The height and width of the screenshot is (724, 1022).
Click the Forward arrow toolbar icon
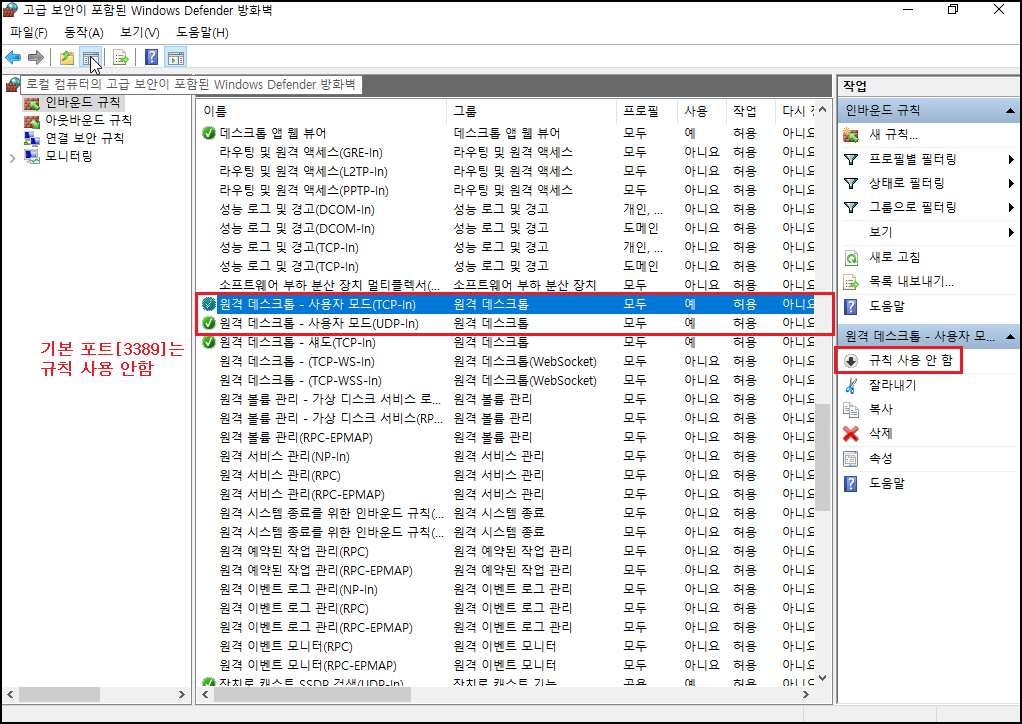pyautogui.click(x=36, y=57)
